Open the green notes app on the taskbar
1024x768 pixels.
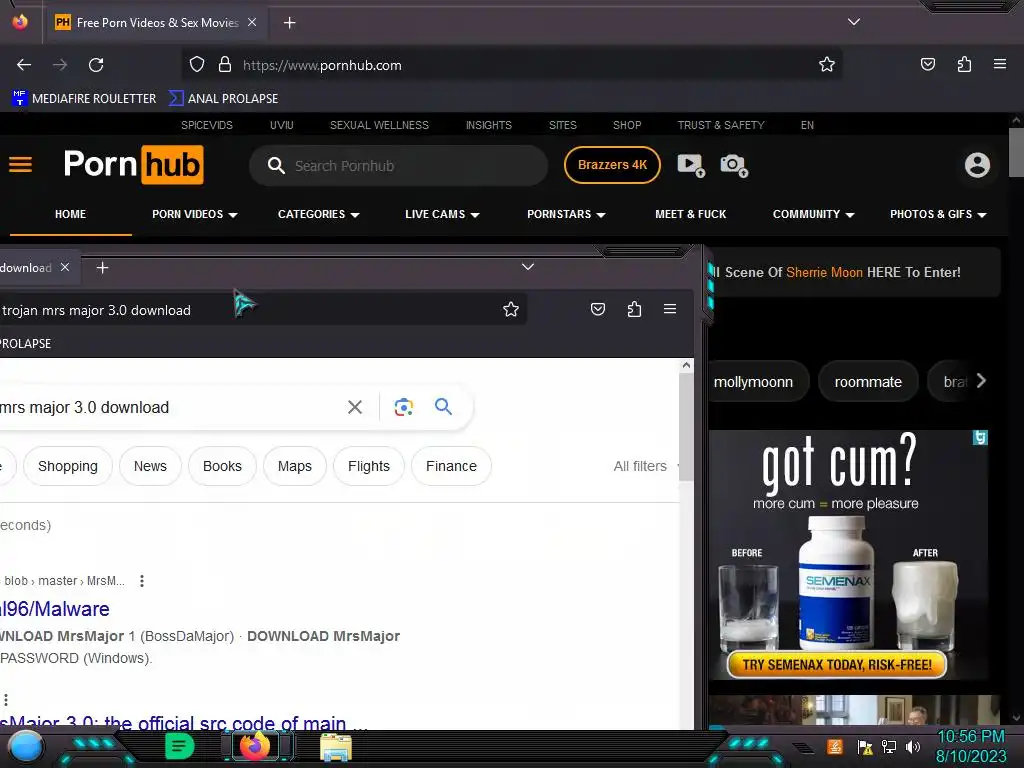[x=179, y=746]
